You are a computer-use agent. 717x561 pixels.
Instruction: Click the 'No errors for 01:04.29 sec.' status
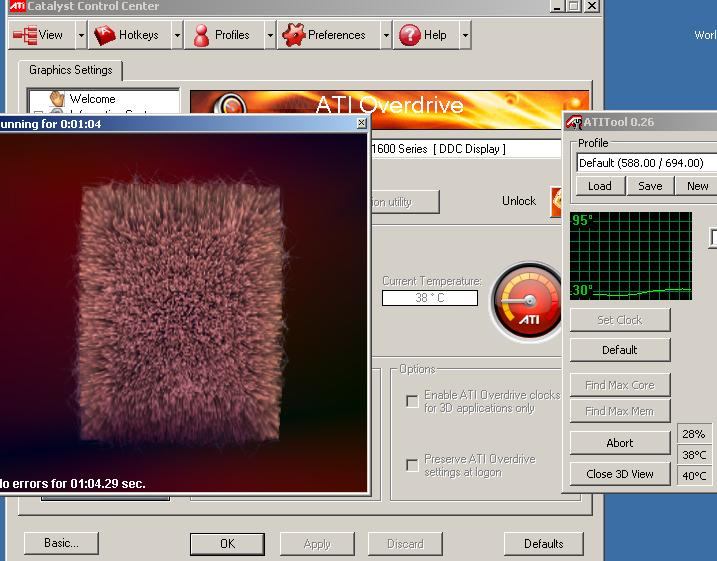73,483
